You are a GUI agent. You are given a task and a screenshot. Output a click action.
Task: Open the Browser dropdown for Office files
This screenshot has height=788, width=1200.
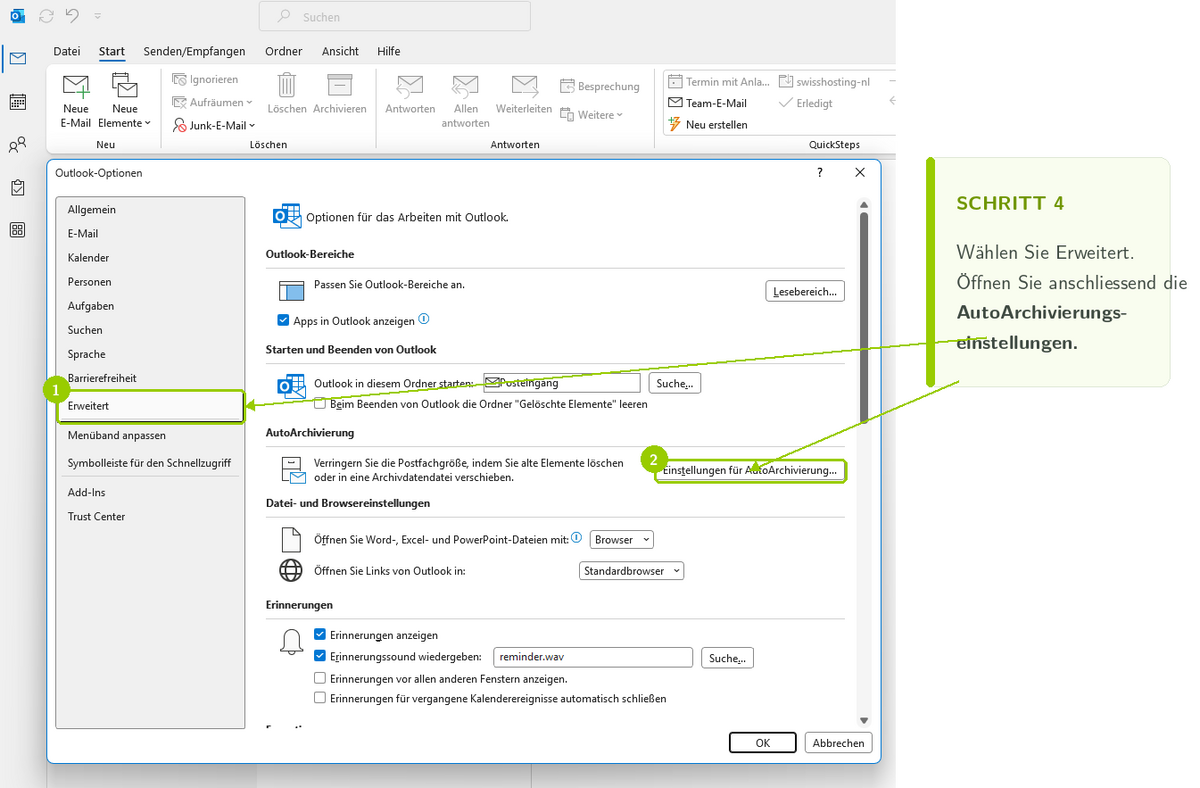click(622, 539)
